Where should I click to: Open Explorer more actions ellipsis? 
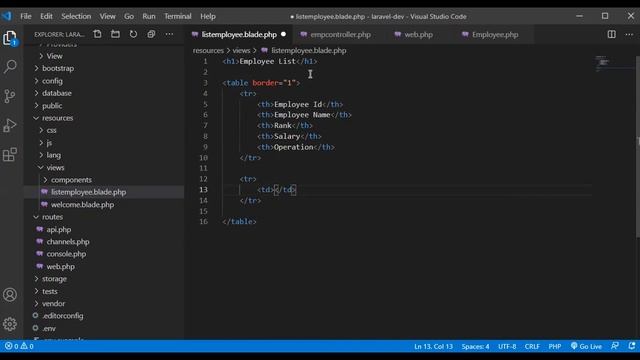169,34
